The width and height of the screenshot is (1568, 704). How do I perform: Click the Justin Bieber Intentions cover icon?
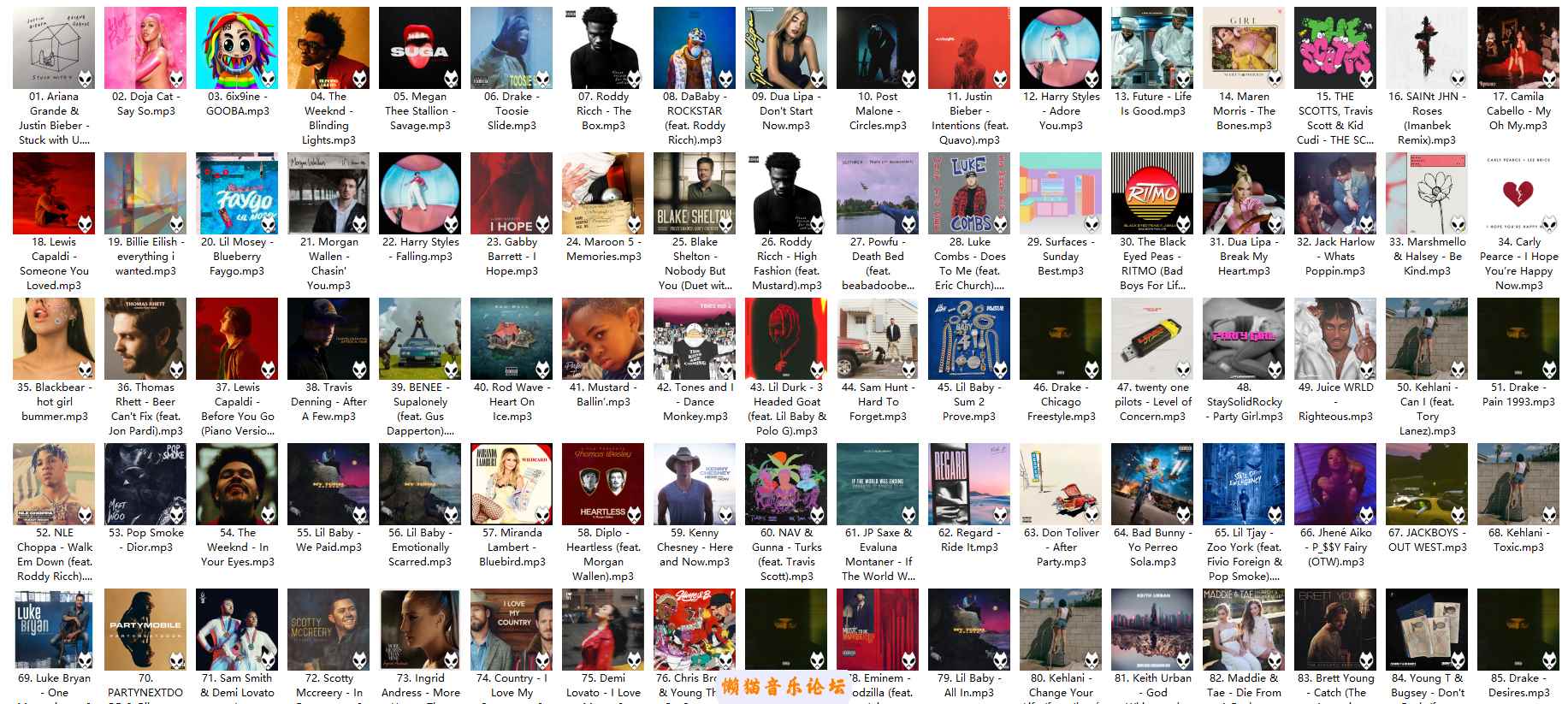pos(969,48)
